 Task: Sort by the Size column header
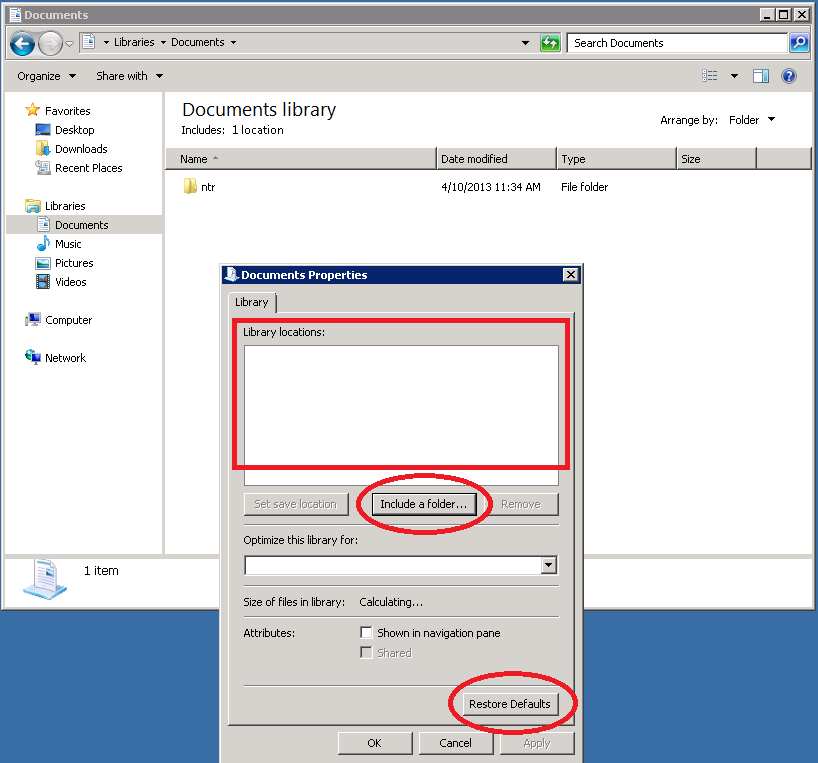click(716, 159)
